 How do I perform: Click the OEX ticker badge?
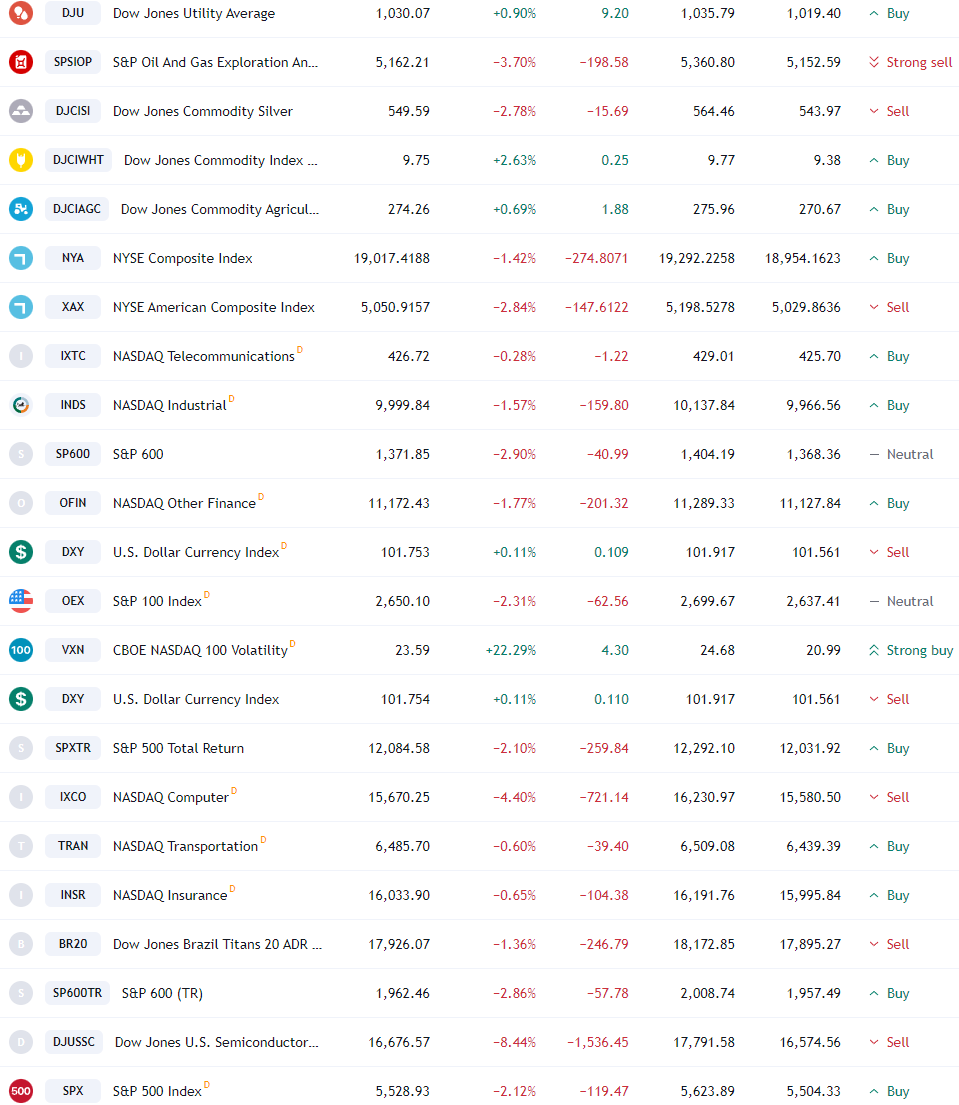tap(73, 600)
